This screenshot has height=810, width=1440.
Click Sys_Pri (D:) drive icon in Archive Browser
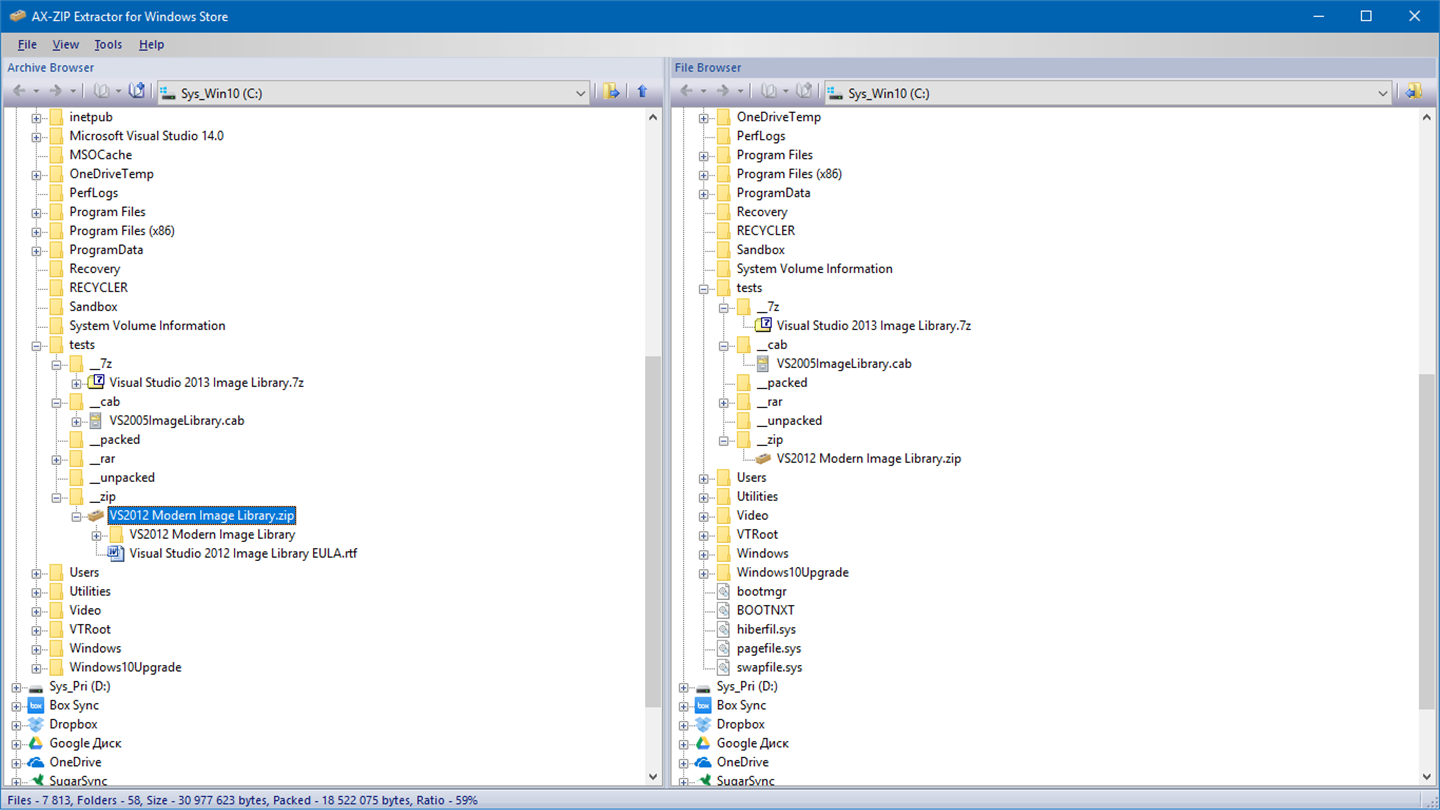(x=36, y=687)
